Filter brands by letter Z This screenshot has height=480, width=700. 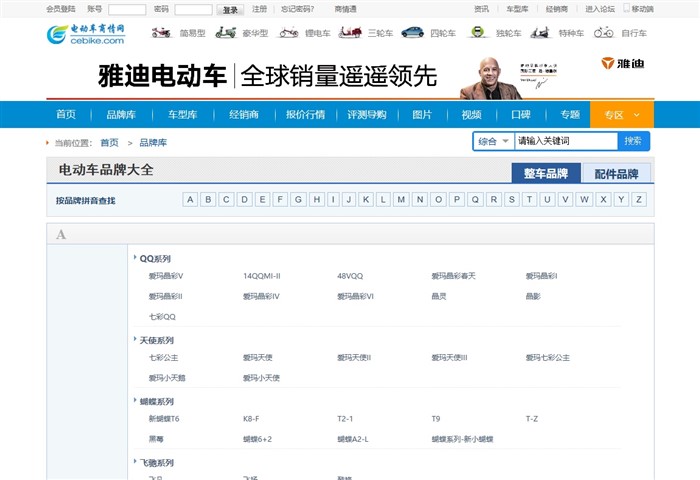(x=639, y=200)
